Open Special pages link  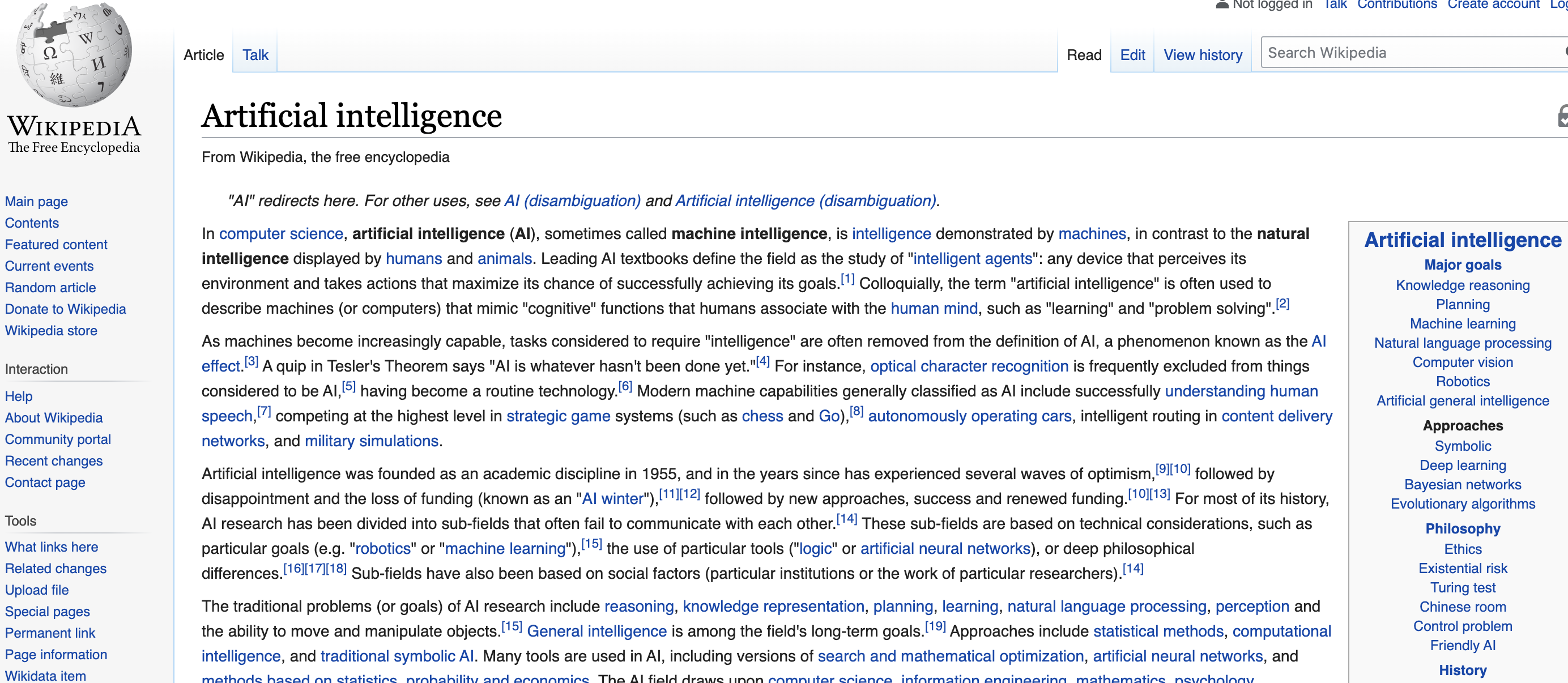[x=48, y=611]
